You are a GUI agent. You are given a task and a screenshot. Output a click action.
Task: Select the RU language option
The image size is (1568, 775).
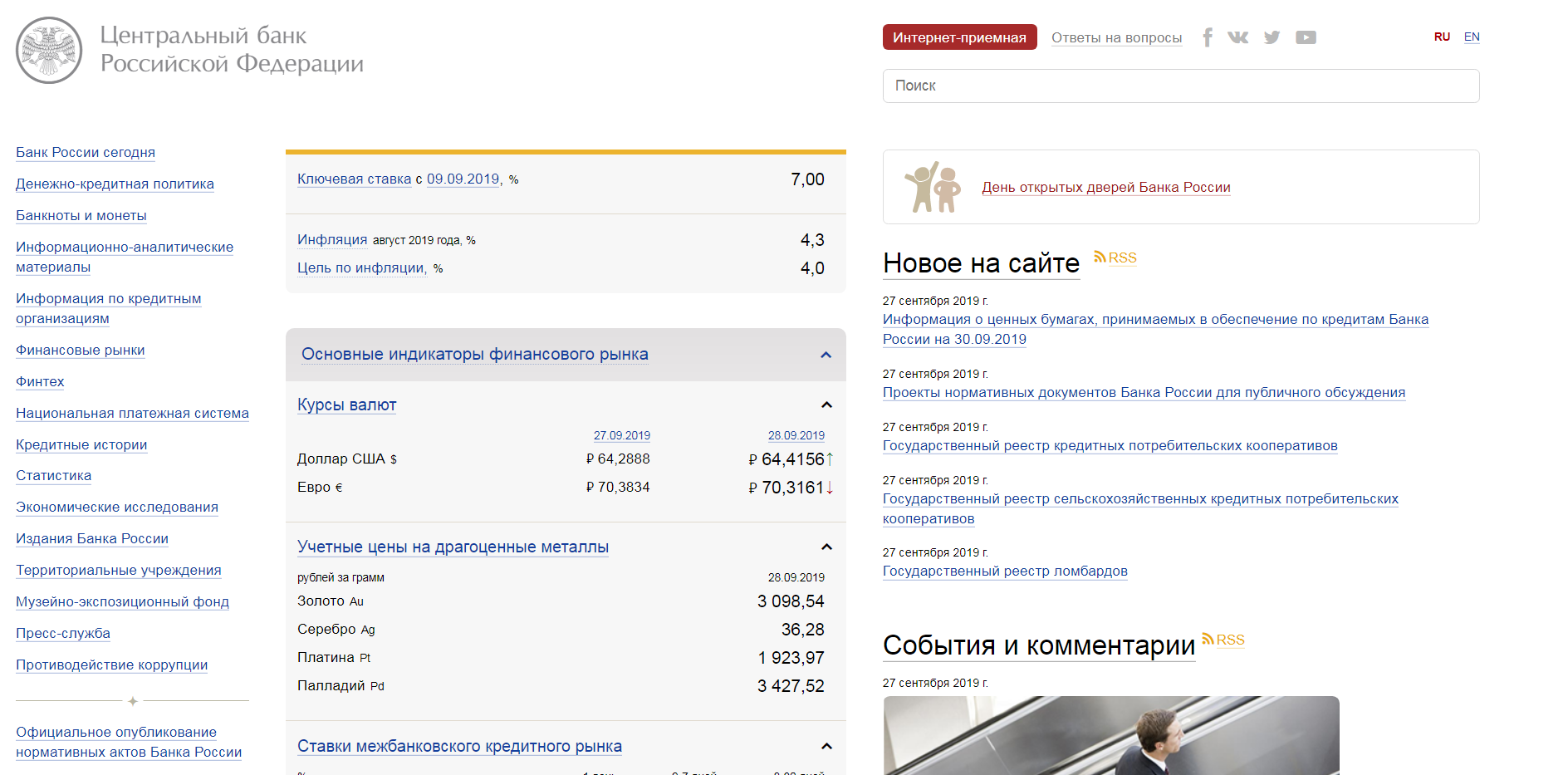(1442, 37)
